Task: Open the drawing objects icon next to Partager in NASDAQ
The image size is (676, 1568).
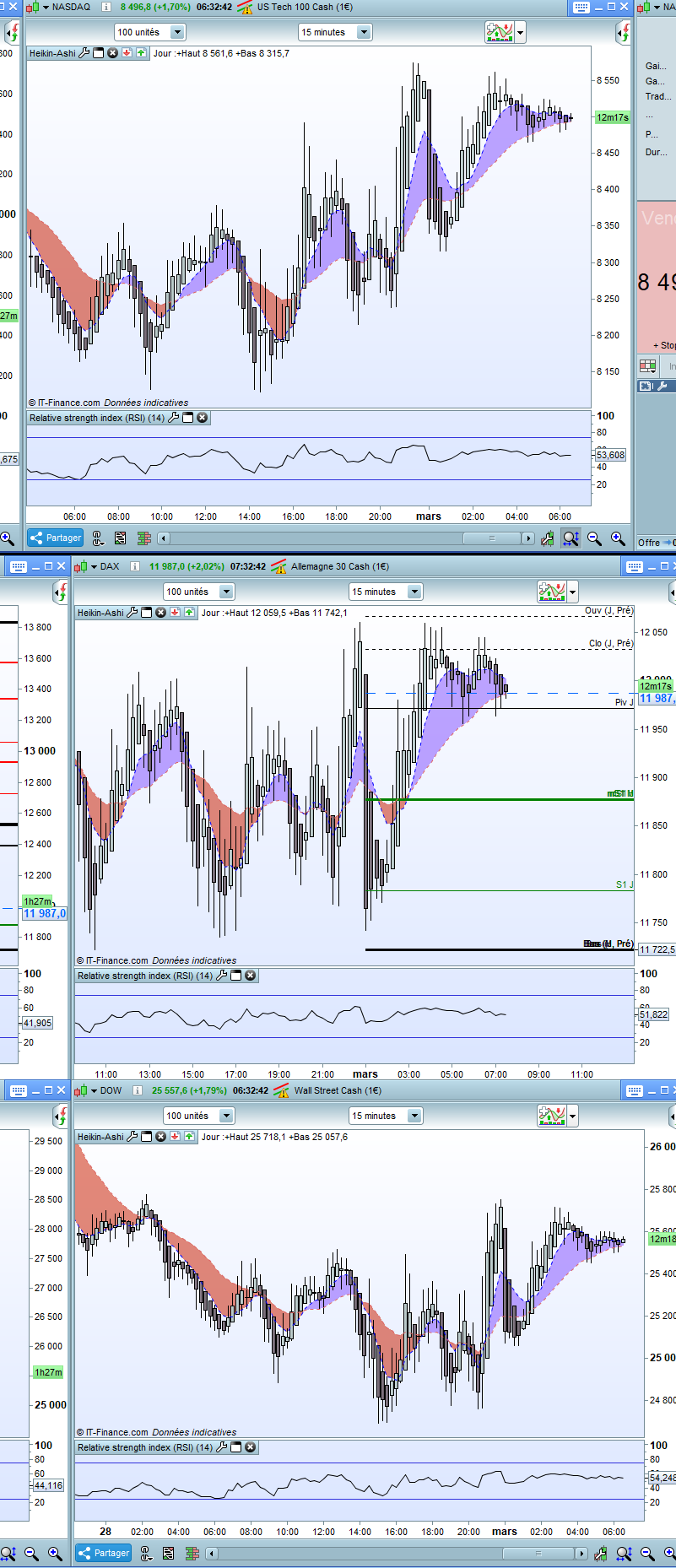Action: (x=98, y=538)
